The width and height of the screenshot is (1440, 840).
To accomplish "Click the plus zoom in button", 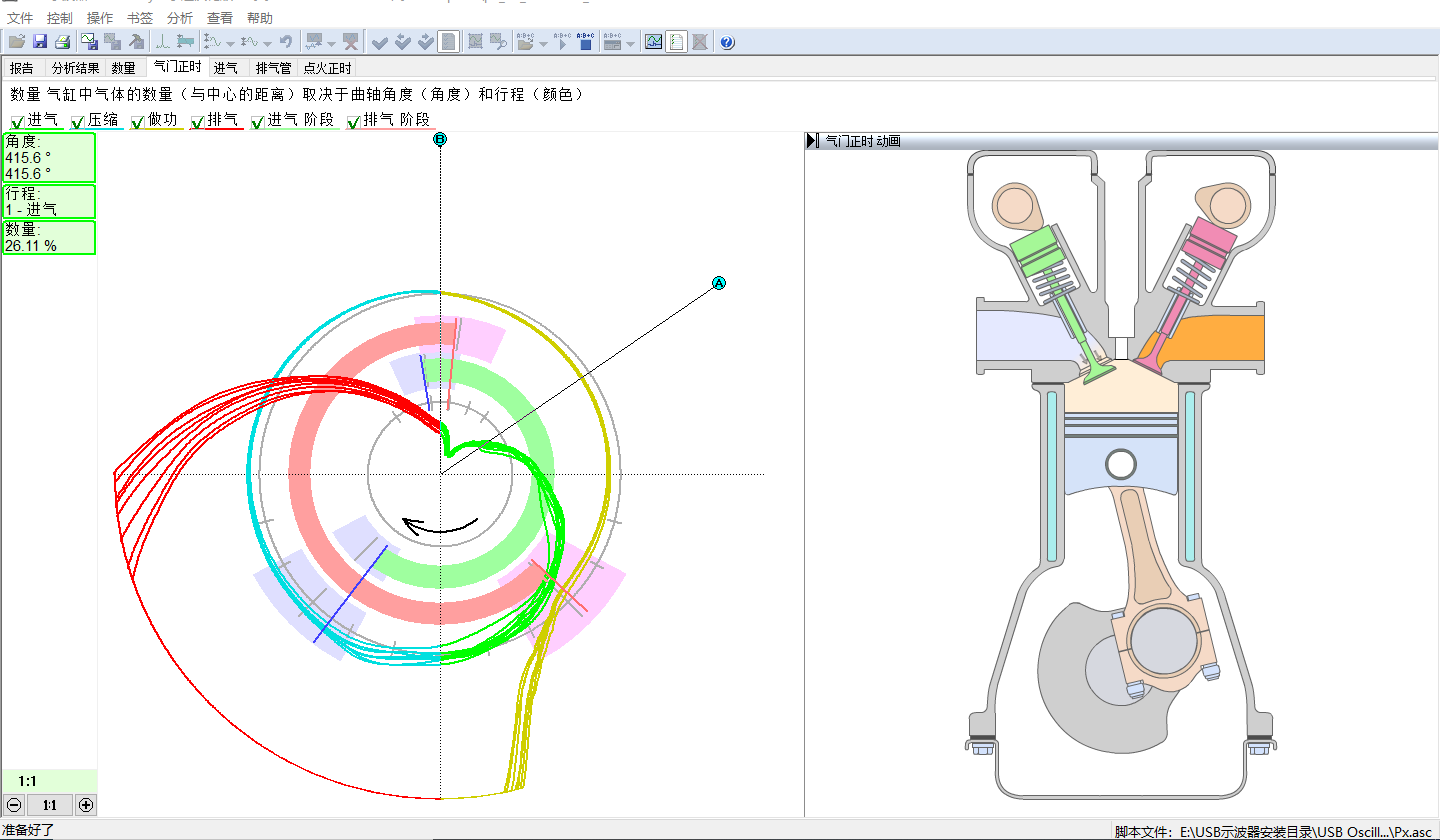I will [x=86, y=805].
